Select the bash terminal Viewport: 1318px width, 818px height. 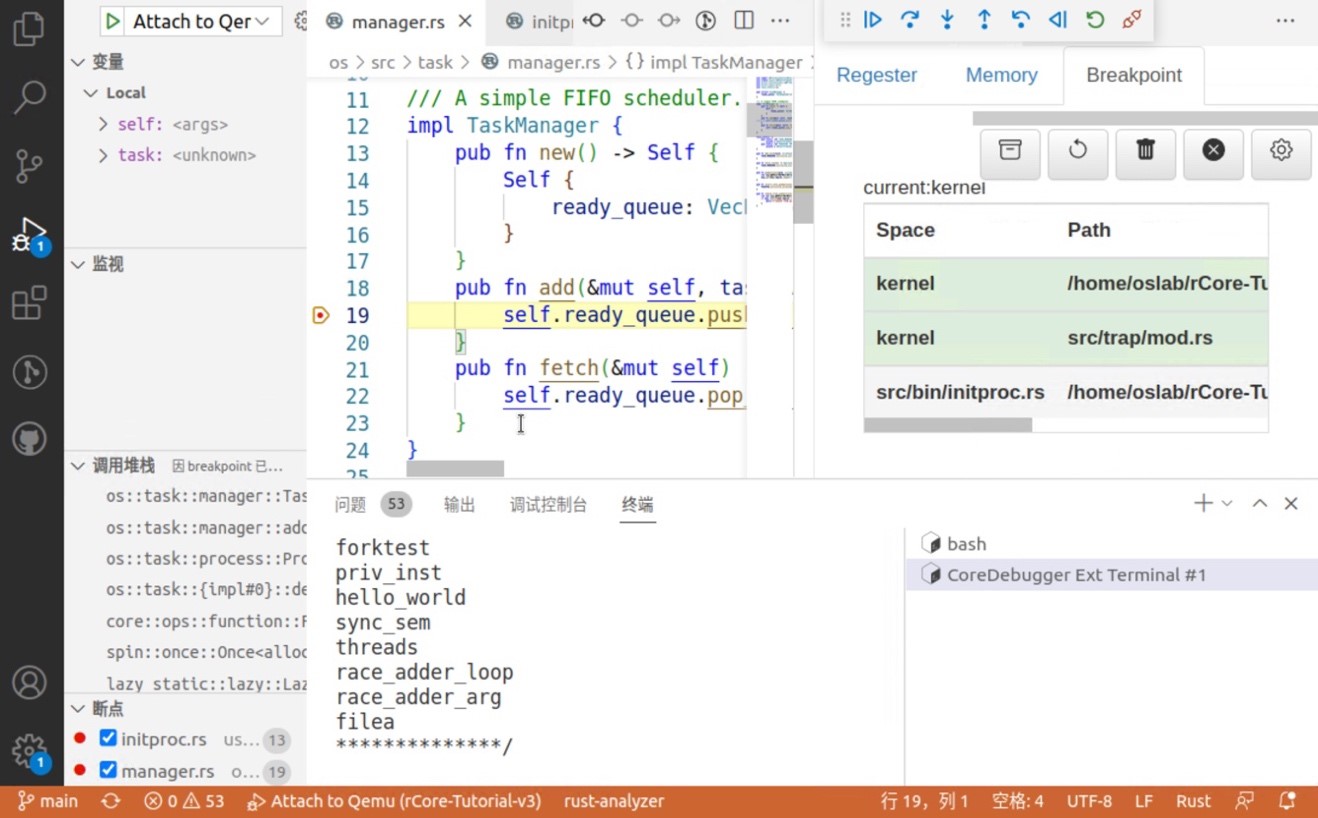point(1111,544)
